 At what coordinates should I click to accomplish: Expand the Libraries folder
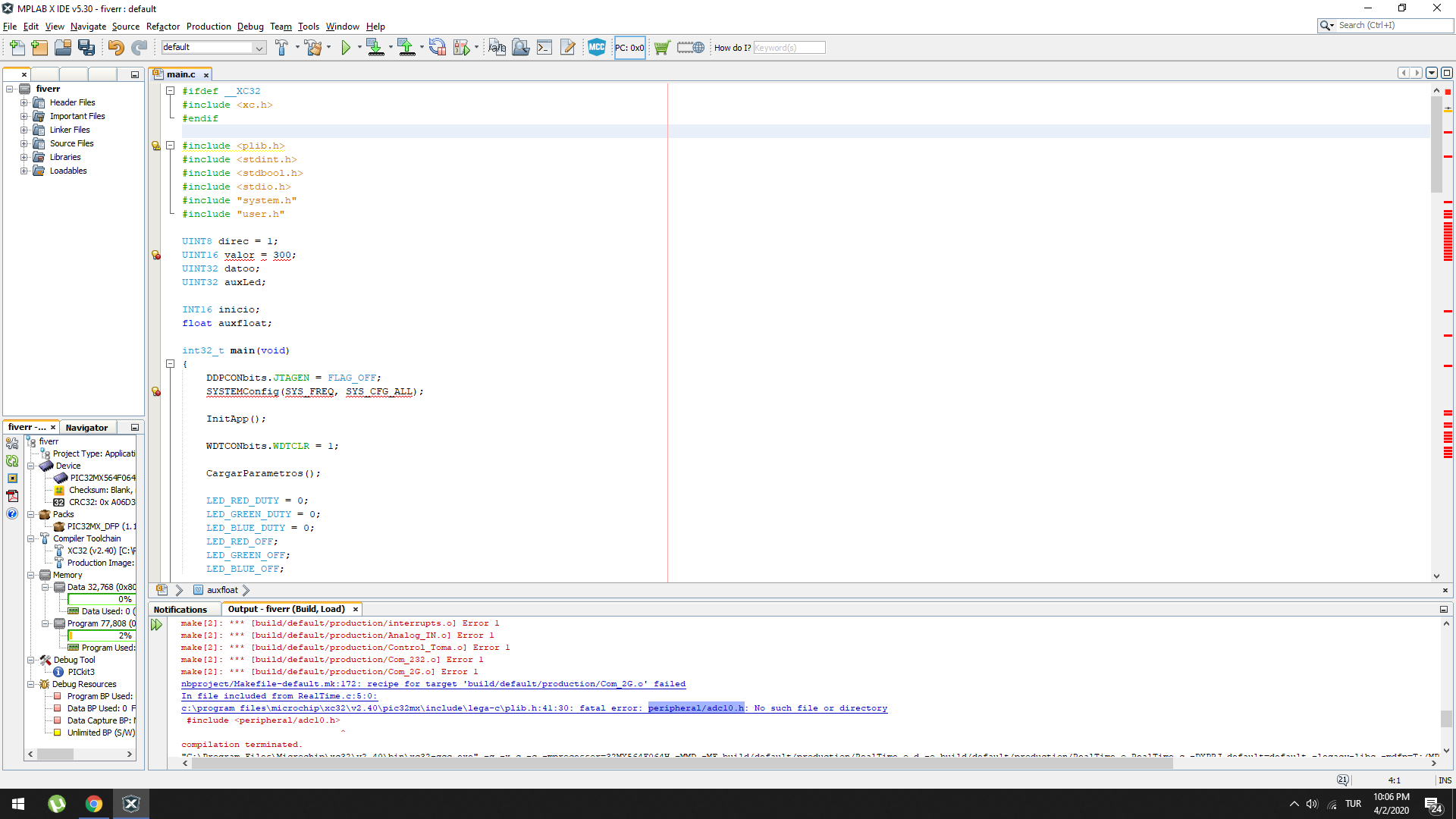(24, 157)
